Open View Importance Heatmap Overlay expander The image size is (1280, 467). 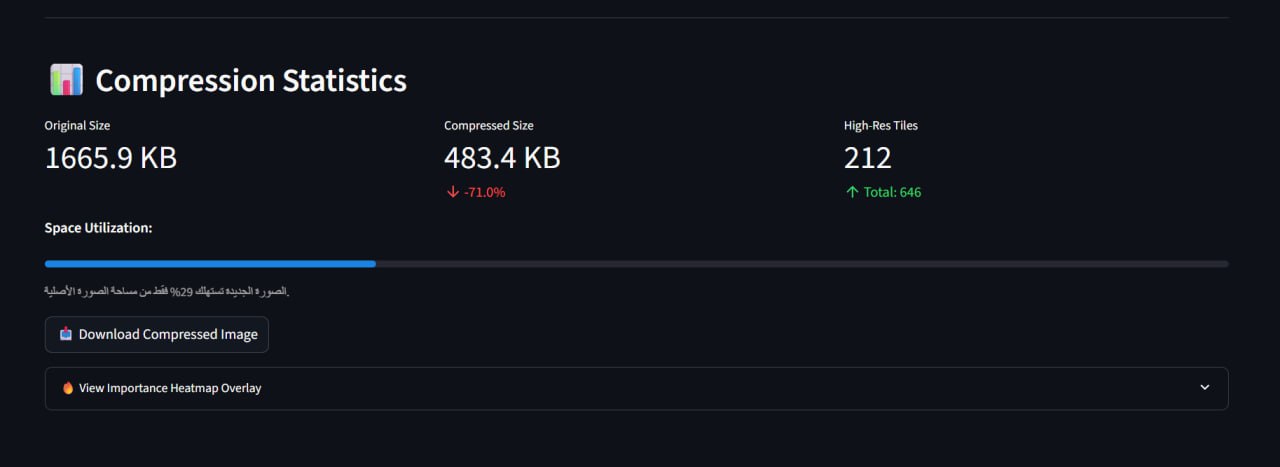[636, 388]
